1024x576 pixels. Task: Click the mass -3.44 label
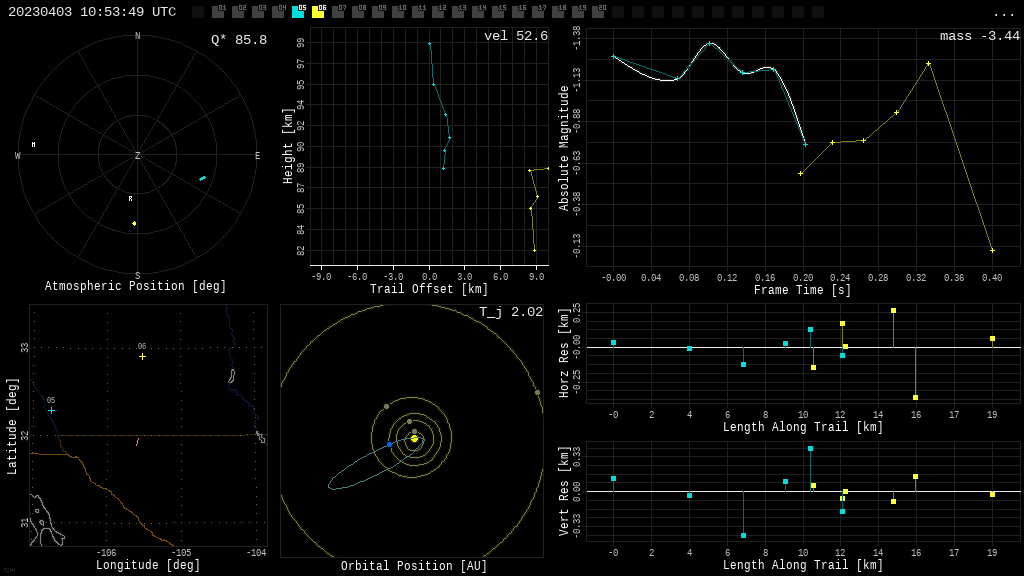pos(979,37)
